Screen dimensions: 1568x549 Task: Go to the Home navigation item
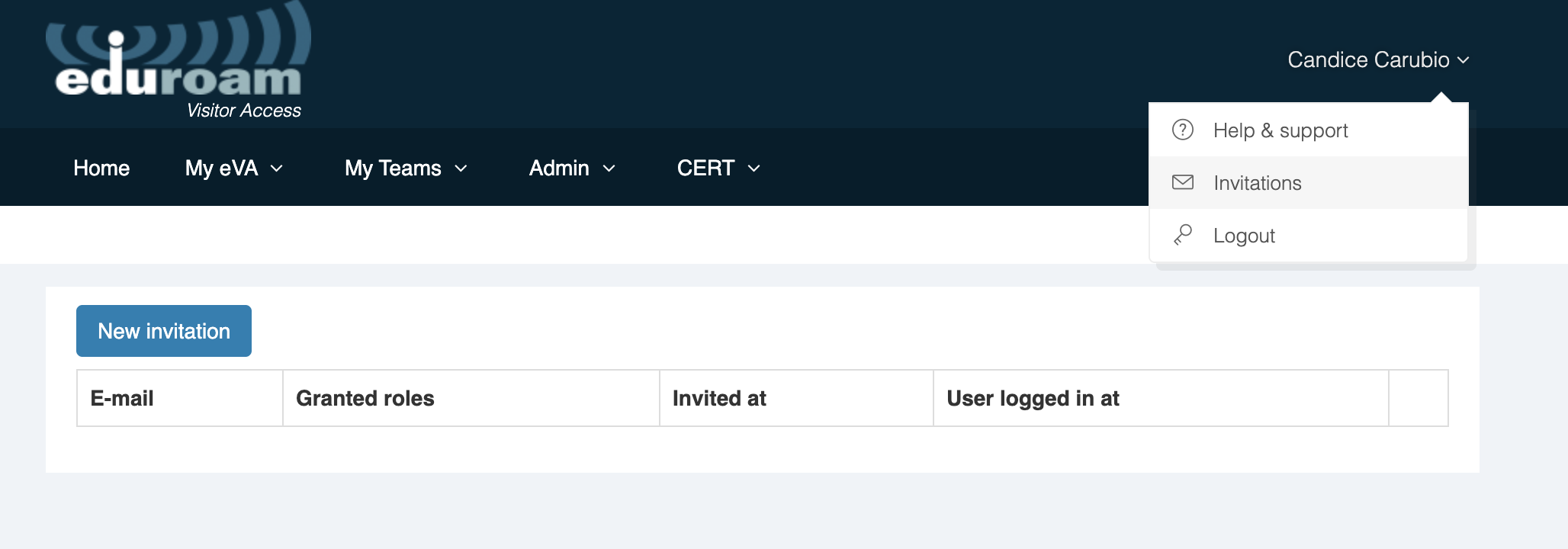(x=101, y=169)
